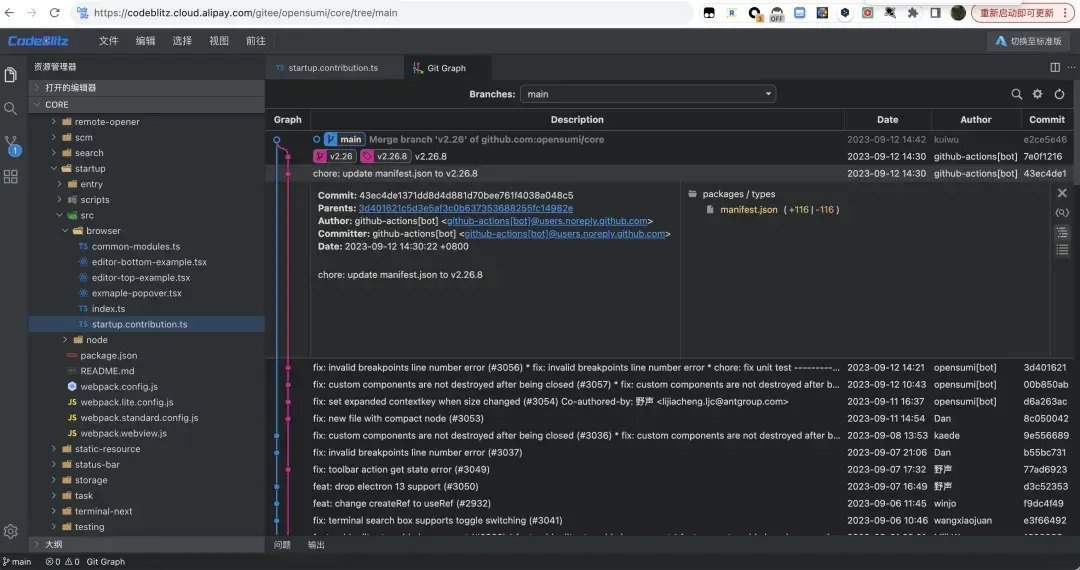Image resolution: width=1080 pixels, height=570 pixels.
Task: Open the Branches dropdown showing main
Action: point(648,94)
